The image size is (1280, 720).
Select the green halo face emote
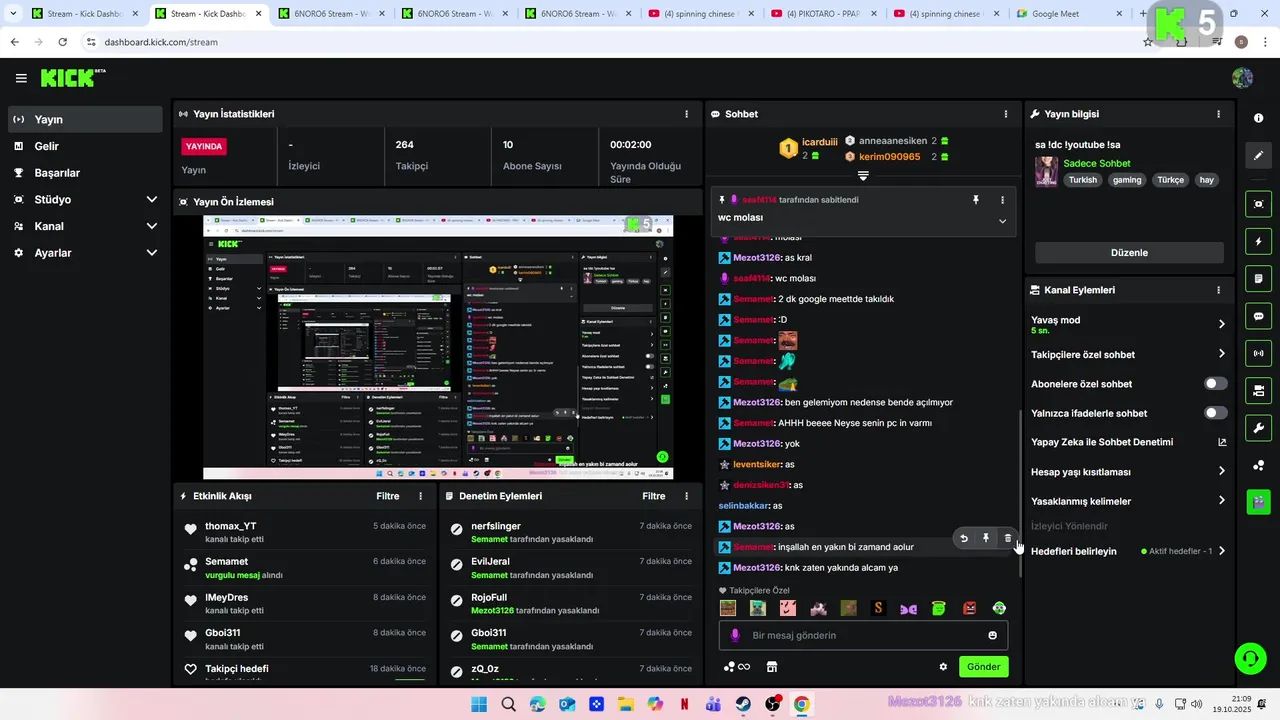click(939, 608)
